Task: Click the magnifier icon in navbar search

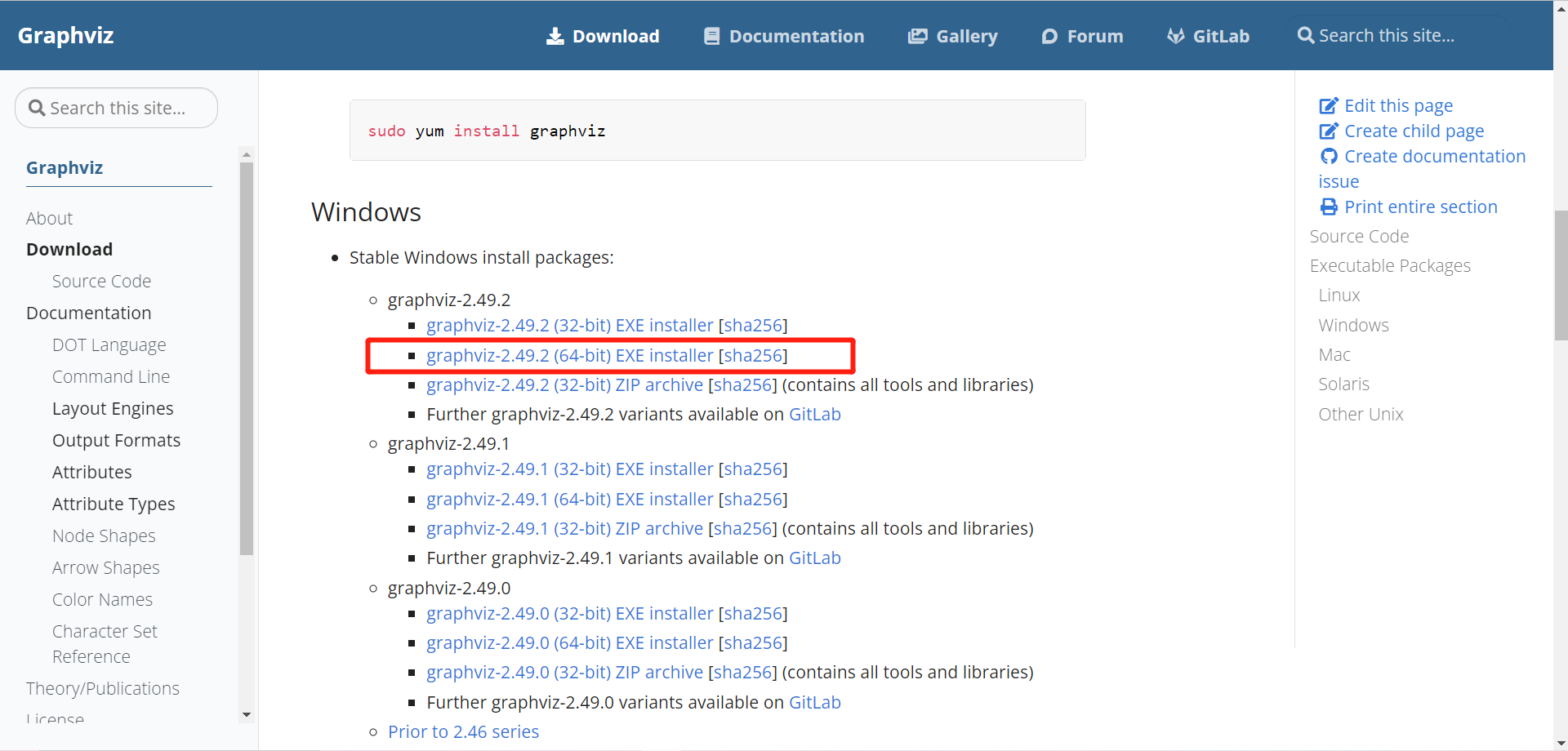Action: [1306, 35]
